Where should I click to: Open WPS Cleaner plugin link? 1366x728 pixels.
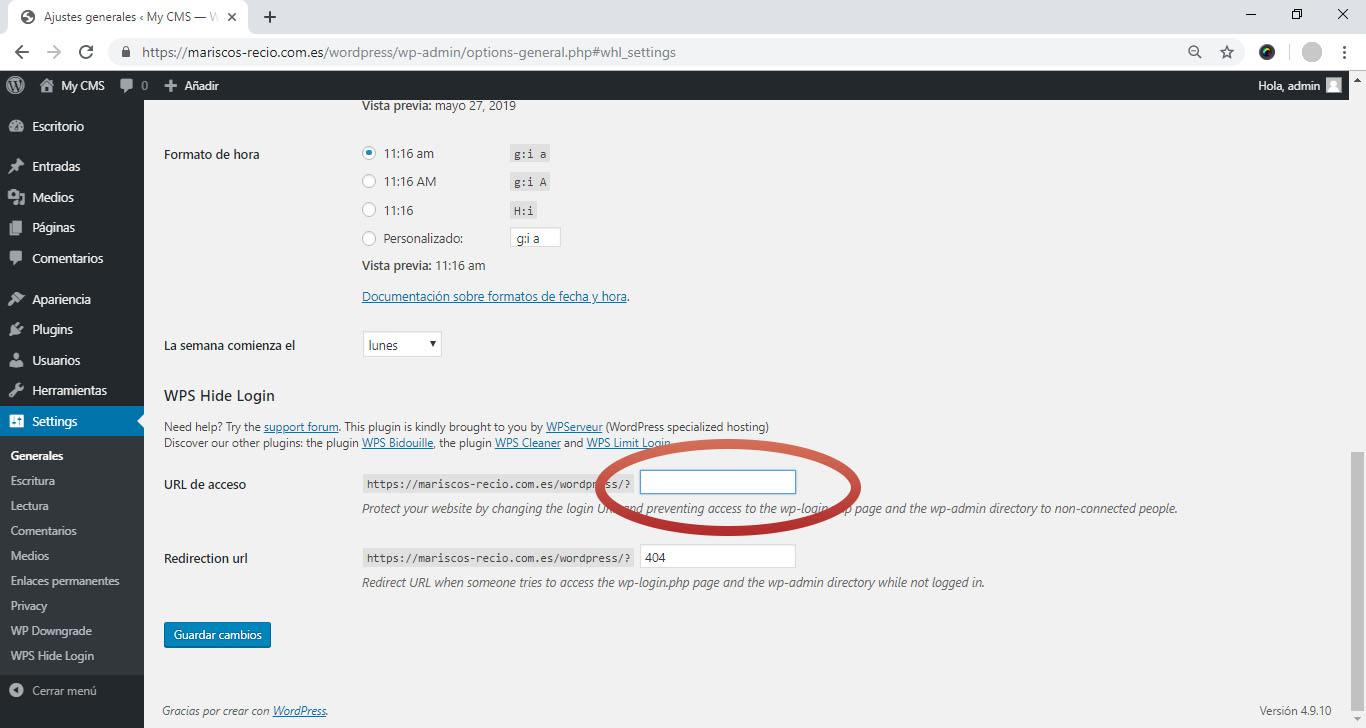pyautogui.click(x=527, y=442)
